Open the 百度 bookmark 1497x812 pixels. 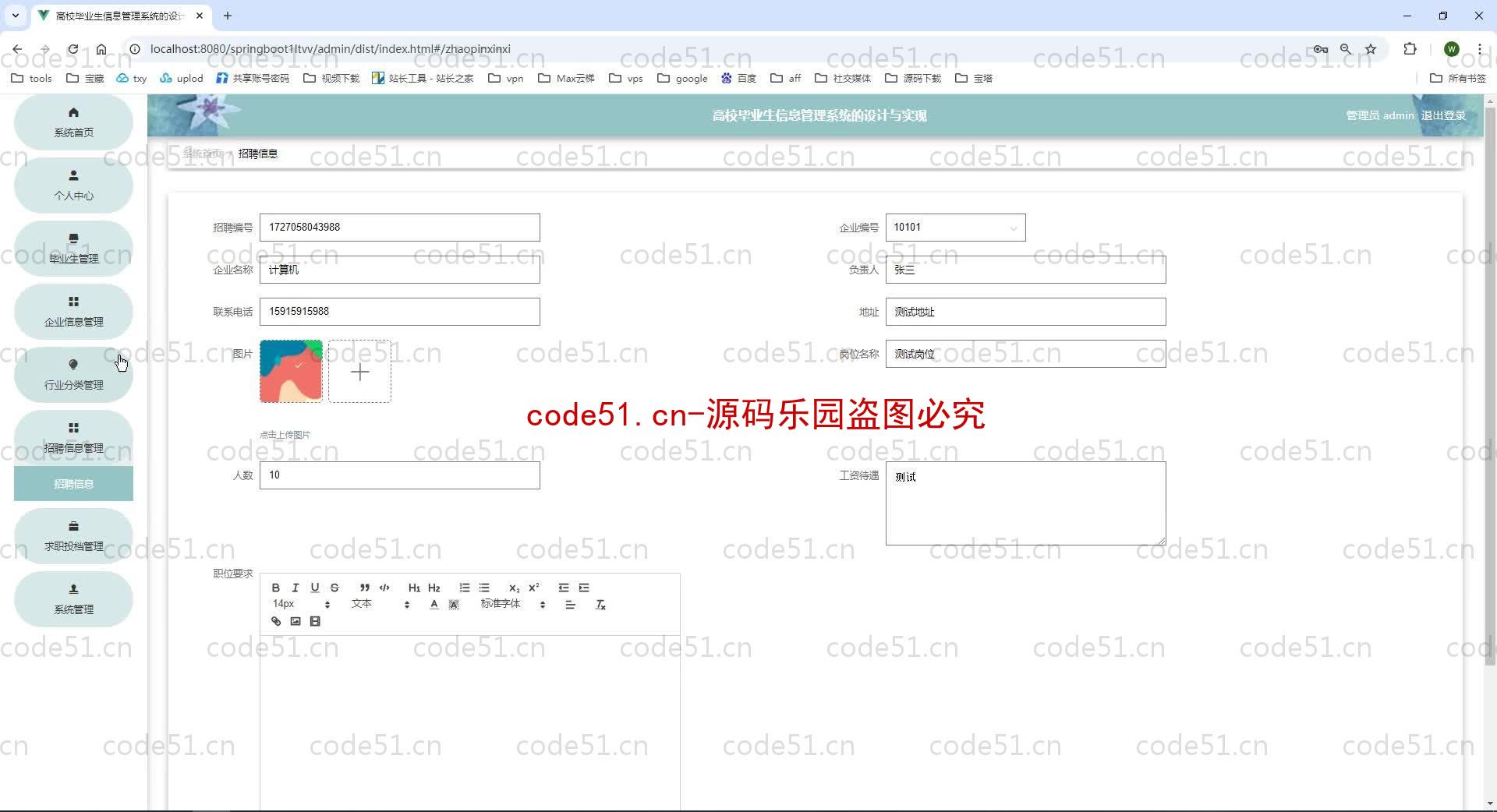click(738, 78)
